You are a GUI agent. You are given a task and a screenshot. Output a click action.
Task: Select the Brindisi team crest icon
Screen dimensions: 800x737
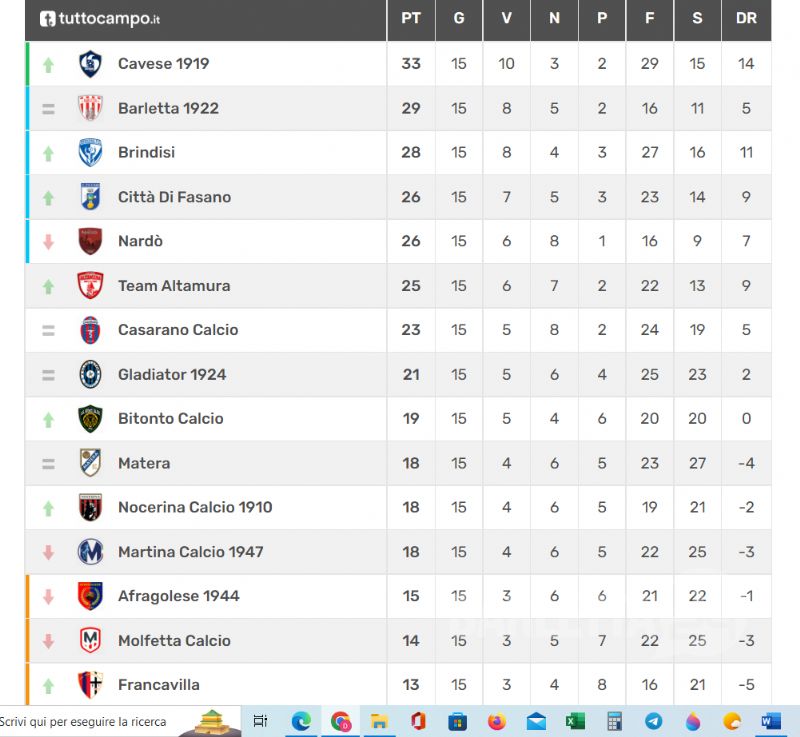coord(90,153)
